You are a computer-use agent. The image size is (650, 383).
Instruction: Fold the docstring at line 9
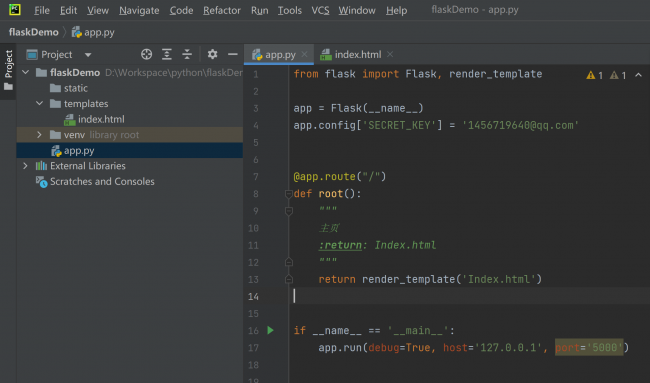[x=289, y=211]
